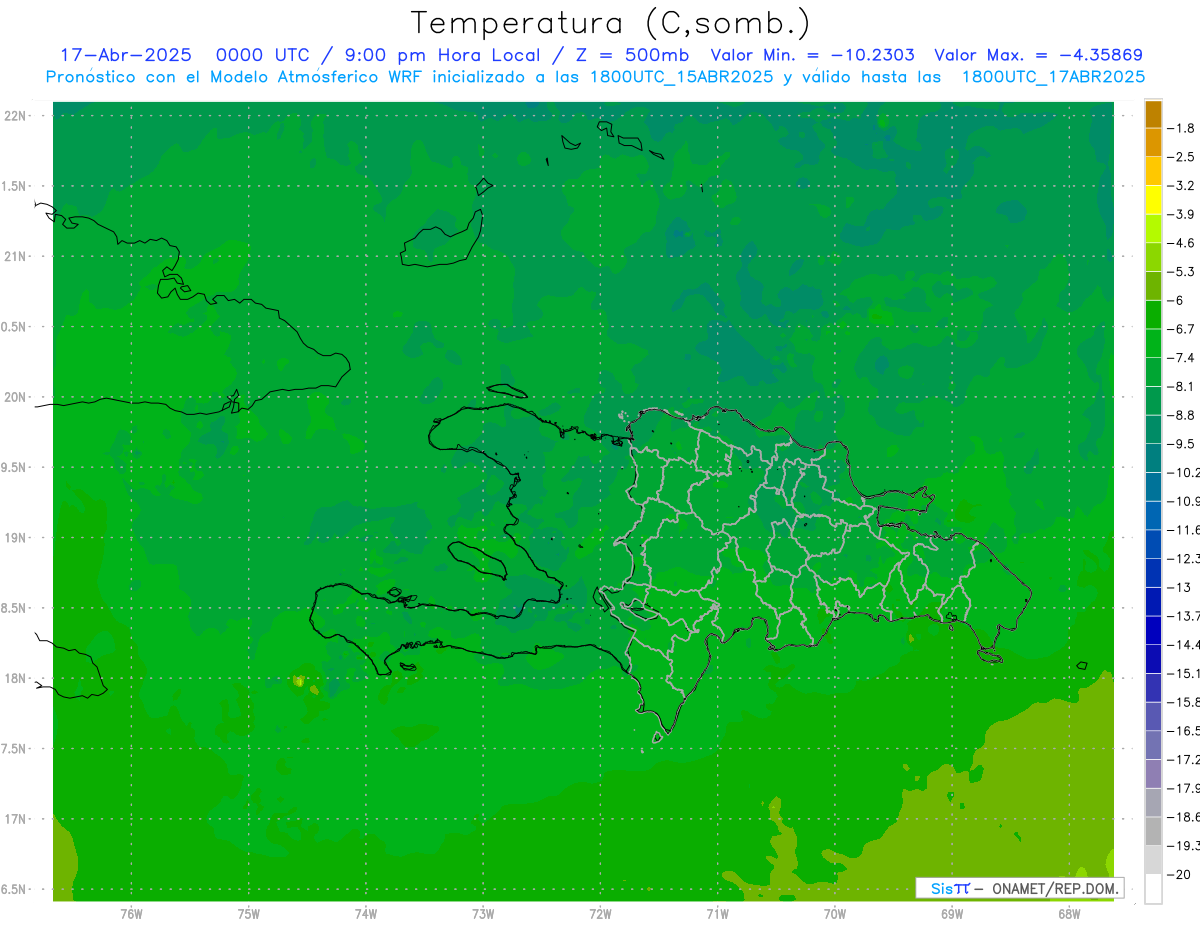1200x927 pixels.
Task: Pick the yellow swatch between -3.2 and -3.9
Action: 1153,200
